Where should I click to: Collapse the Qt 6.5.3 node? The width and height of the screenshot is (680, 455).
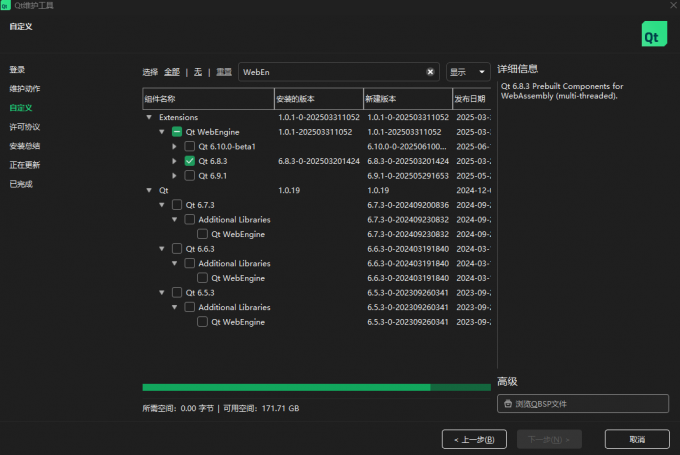pos(162,292)
